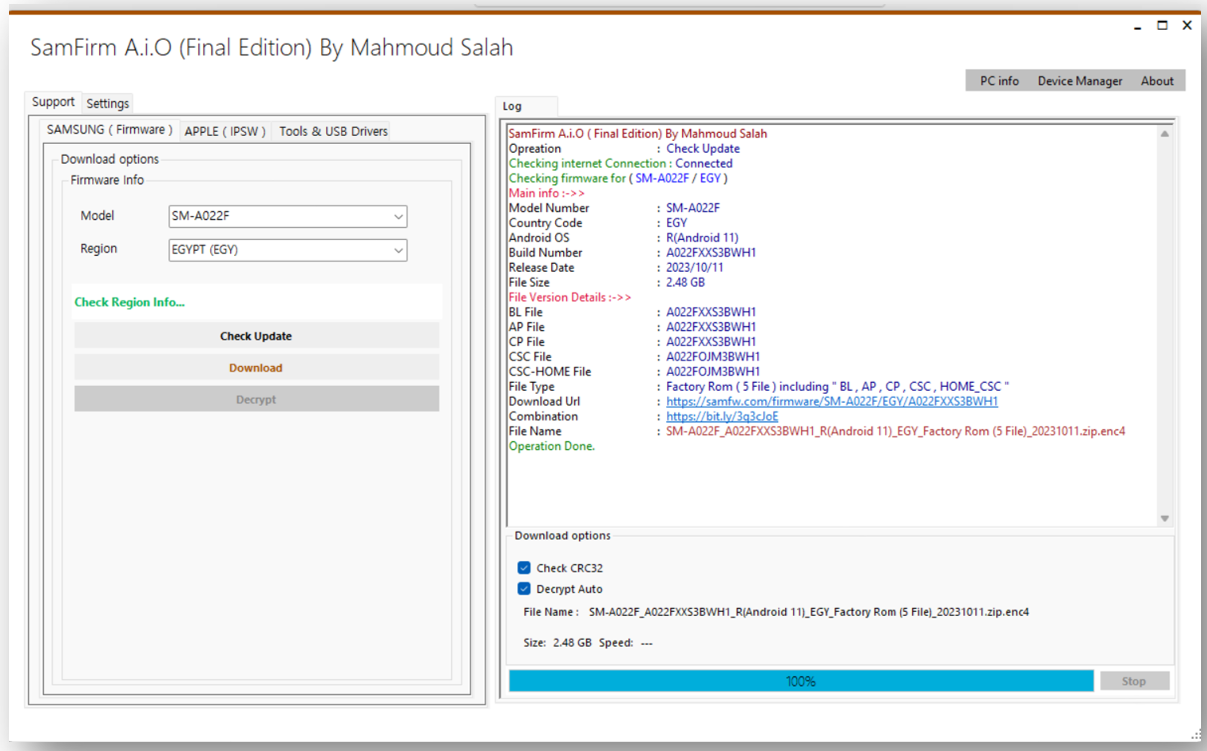
Task: Click the 100% download progress bar
Action: click(x=801, y=681)
